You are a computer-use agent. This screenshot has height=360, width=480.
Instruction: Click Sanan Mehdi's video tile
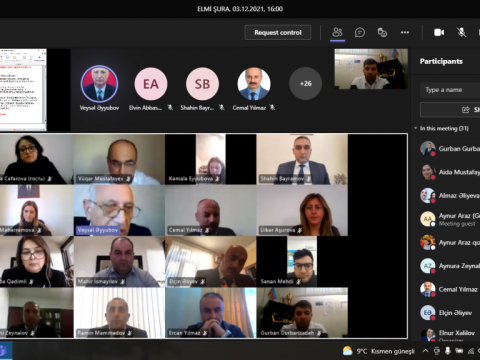tap(302, 262)
